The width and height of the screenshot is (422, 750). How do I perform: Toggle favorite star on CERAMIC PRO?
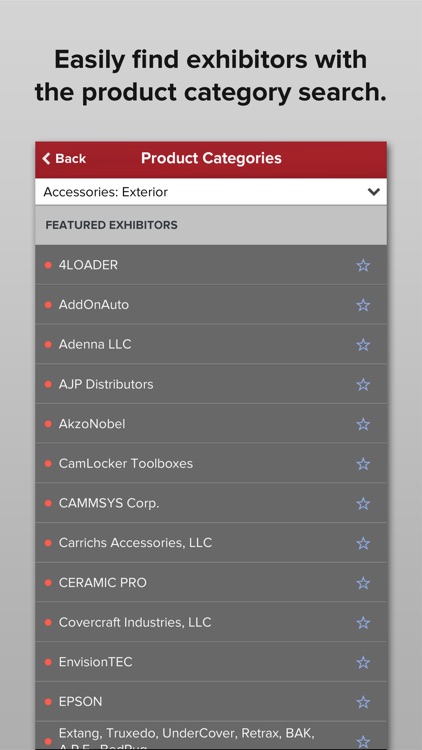[363, 583]
